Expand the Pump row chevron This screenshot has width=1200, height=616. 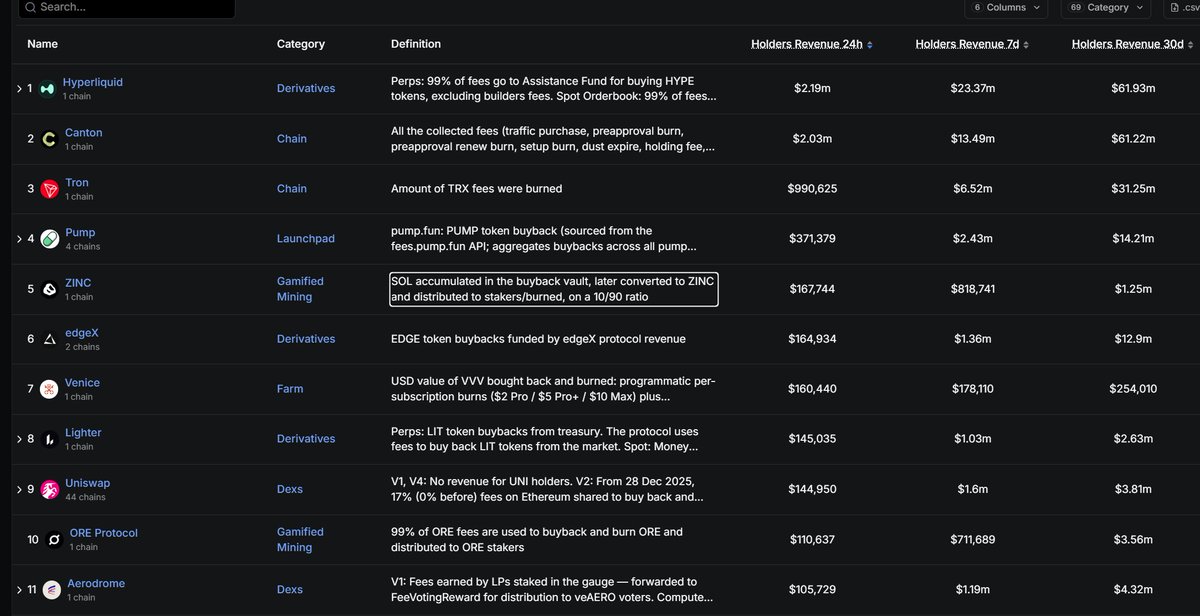click(x=19, y=239)
